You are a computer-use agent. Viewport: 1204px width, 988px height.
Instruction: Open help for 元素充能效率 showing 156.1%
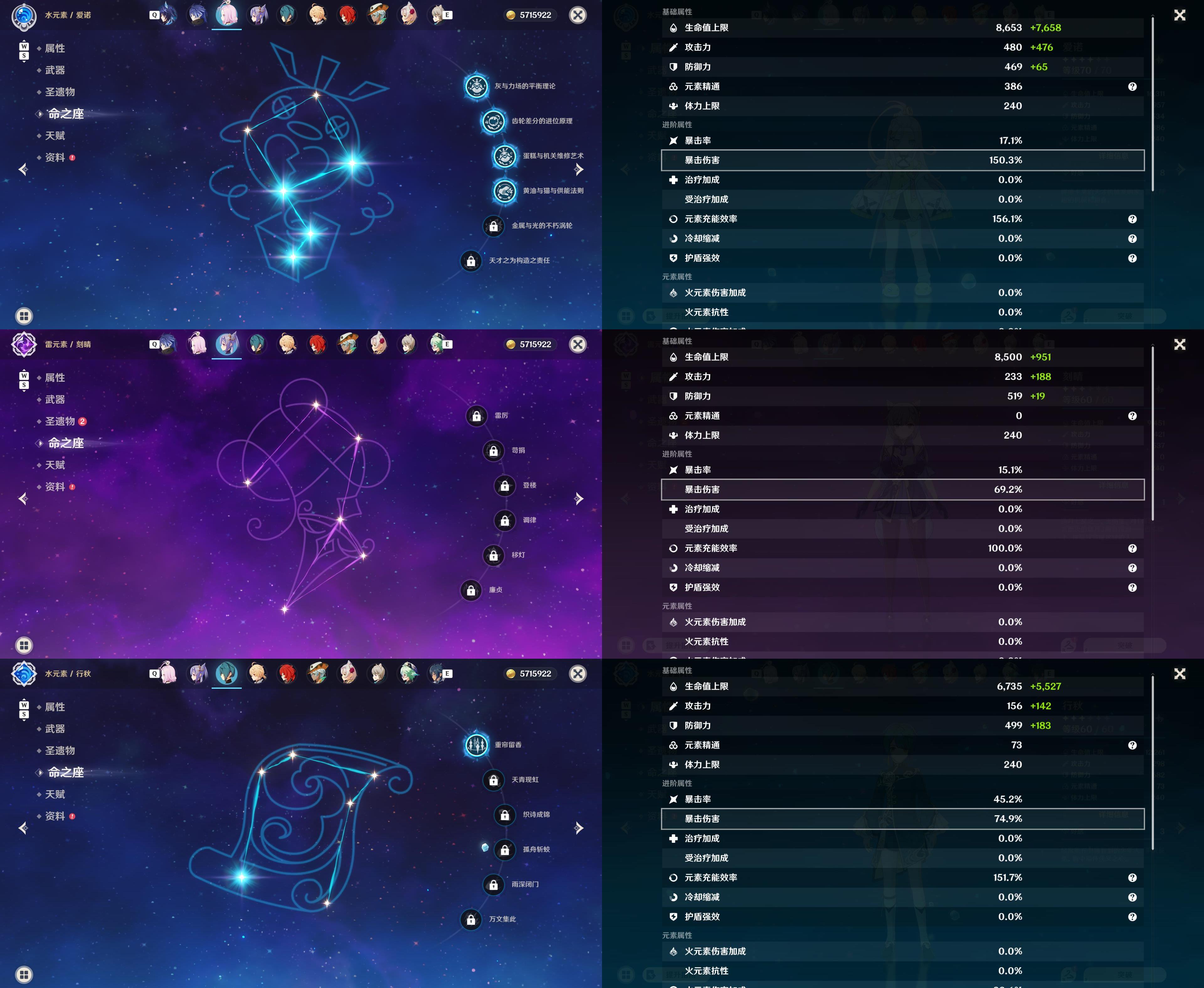point(1132,219)
